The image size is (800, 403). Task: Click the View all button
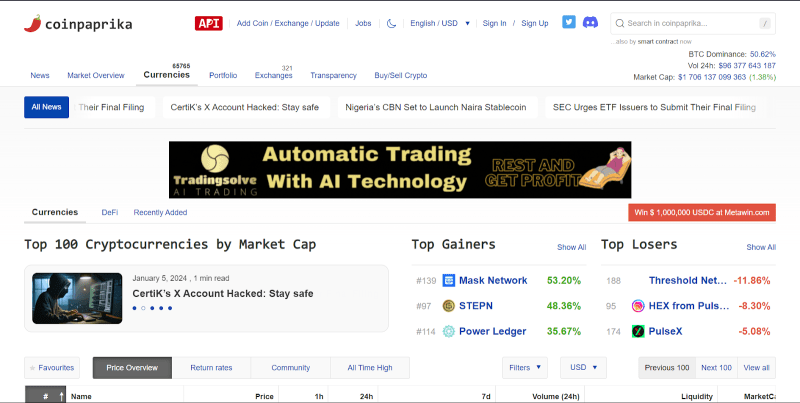(x=757, y=368)
